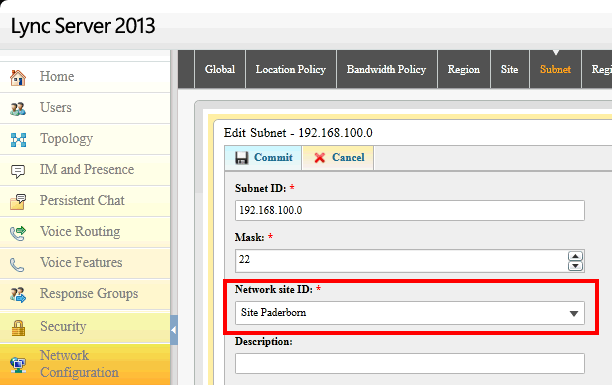Click the Edit Subnet - 192.168.100.0 heading
The image size is (612, 385).
[298, 133]
